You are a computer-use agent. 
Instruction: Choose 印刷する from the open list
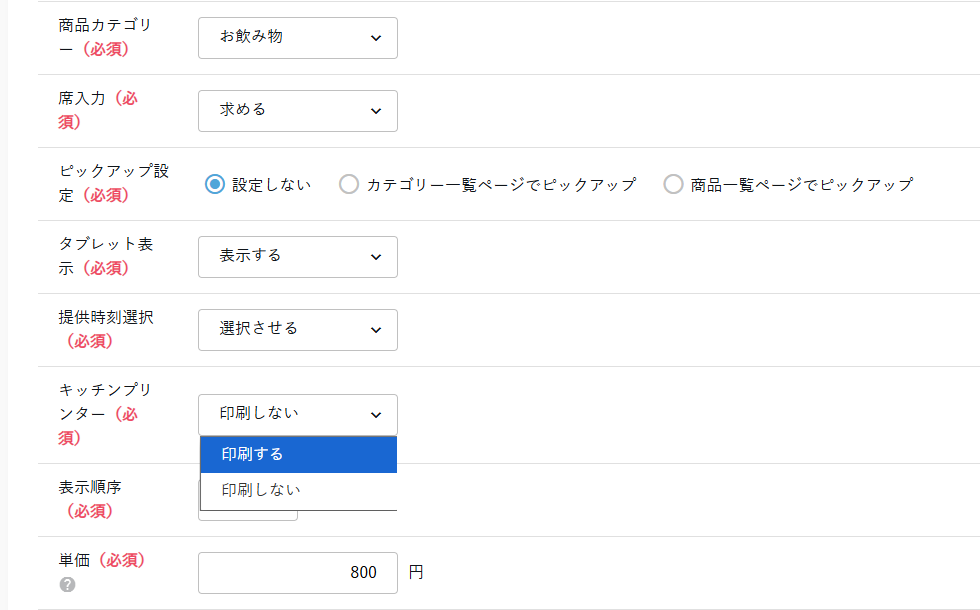(x=298, y=454)
